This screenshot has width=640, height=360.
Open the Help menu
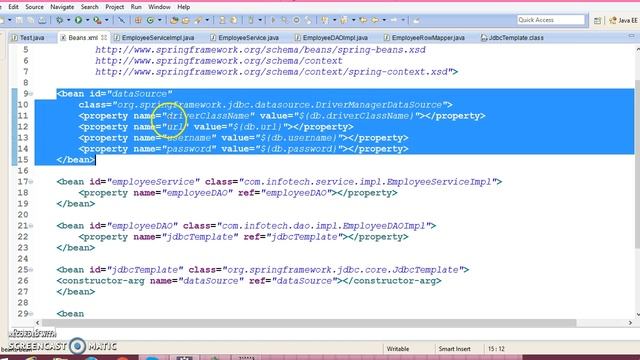[x=184, y=7]
